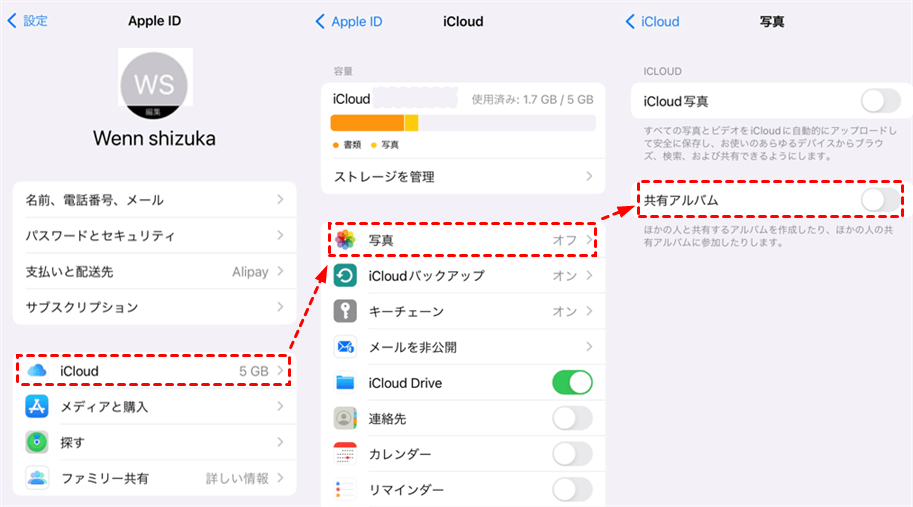Open メールを非公開 settings
913x507 pixels.
click(463, 347)
